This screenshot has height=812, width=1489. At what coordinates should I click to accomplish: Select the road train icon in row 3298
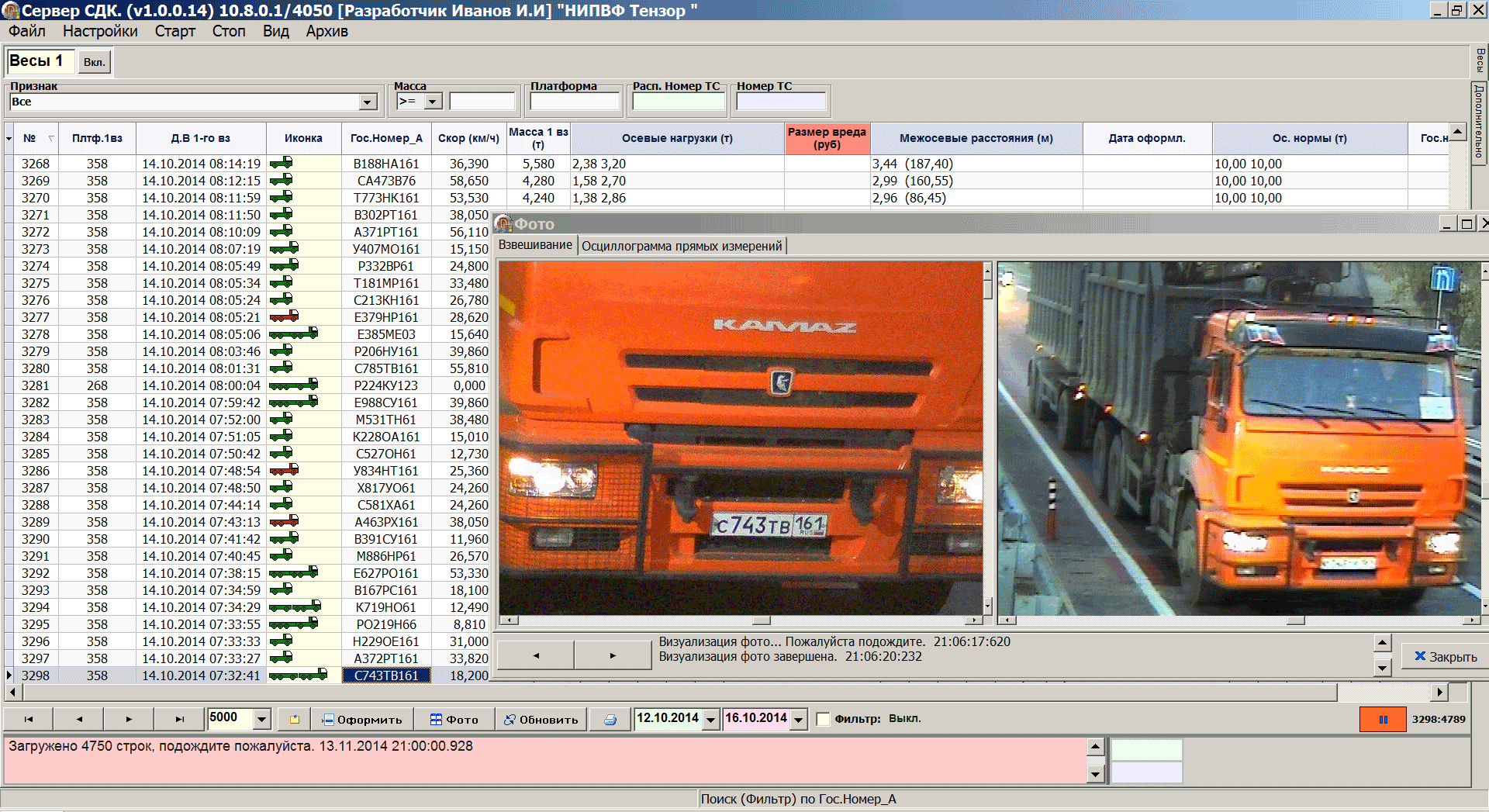pos(298,675)
